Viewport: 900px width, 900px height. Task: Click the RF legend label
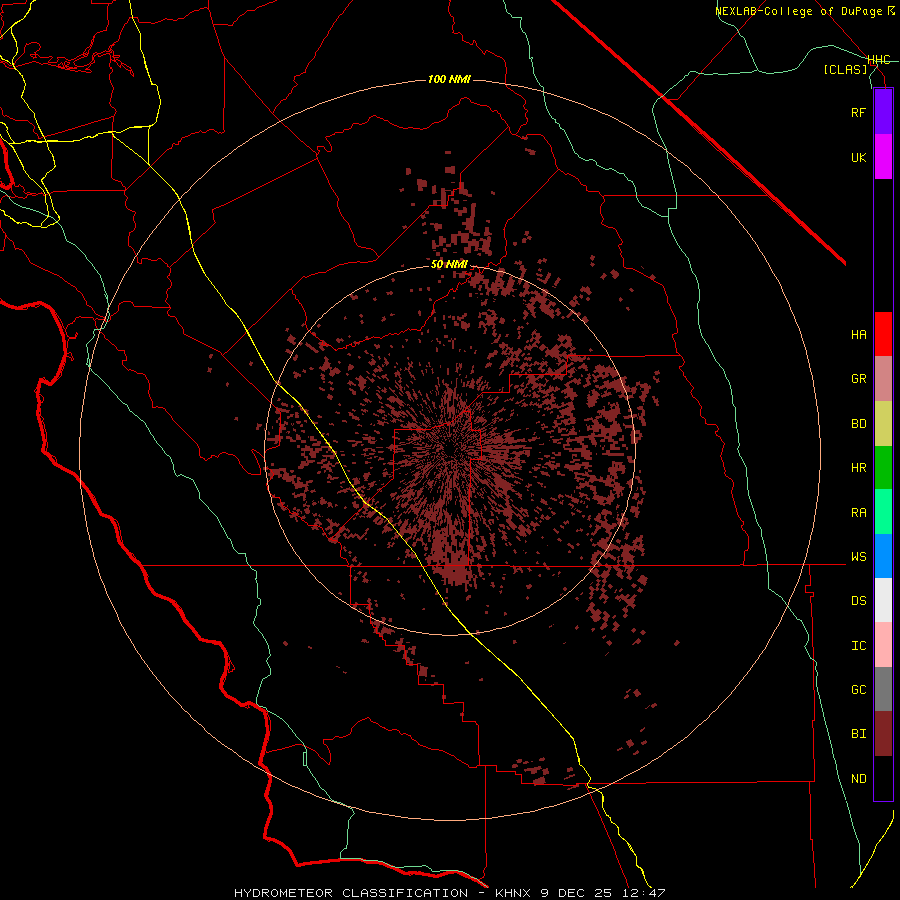click(x=858, y=112)
